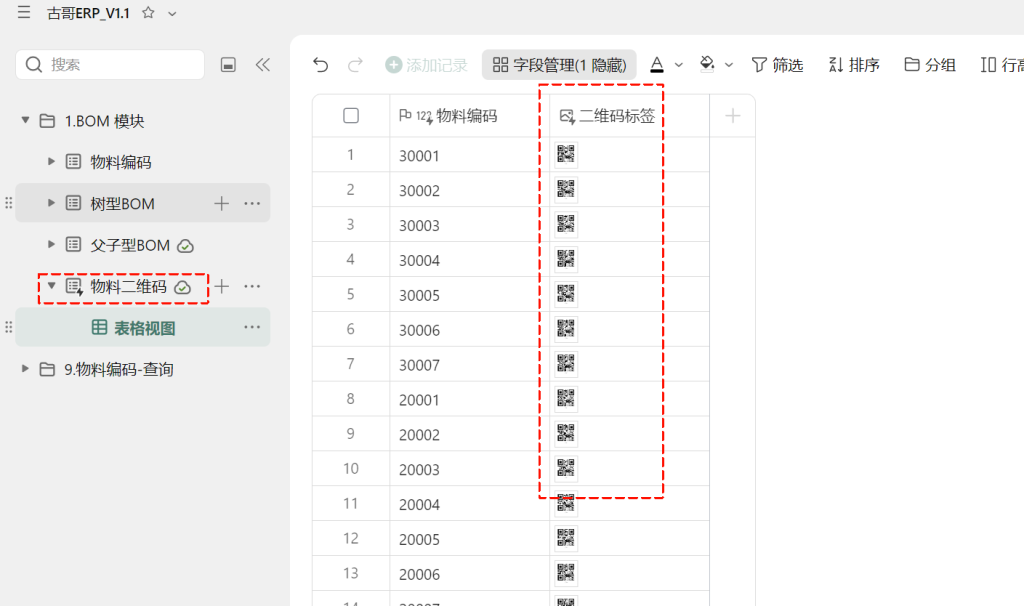This screenshot has width=1024, height=606.
Task: Select cell with code 30004
Action: [x=470, y=260]
